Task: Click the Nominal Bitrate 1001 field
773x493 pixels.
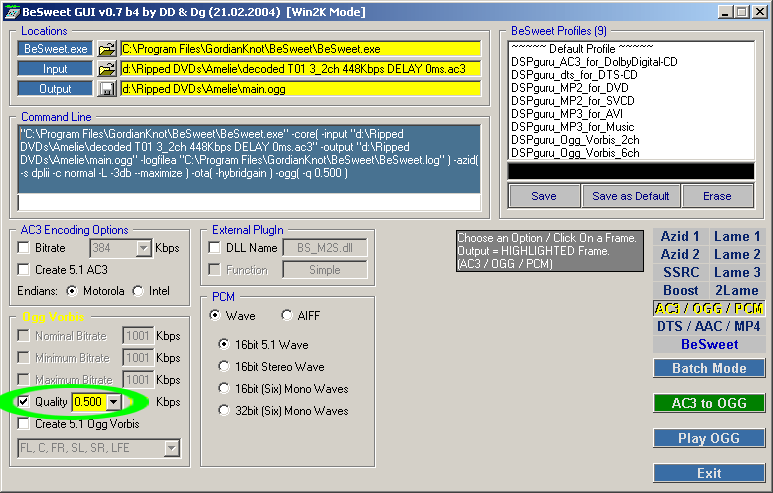Action: click(x=138, y=336)
